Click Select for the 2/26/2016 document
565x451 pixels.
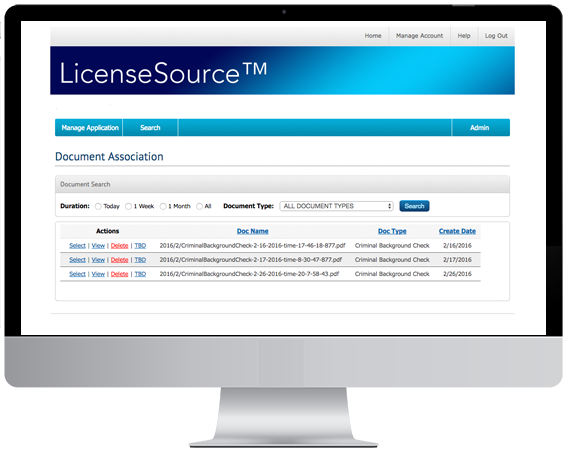click(x=77, y=274)
